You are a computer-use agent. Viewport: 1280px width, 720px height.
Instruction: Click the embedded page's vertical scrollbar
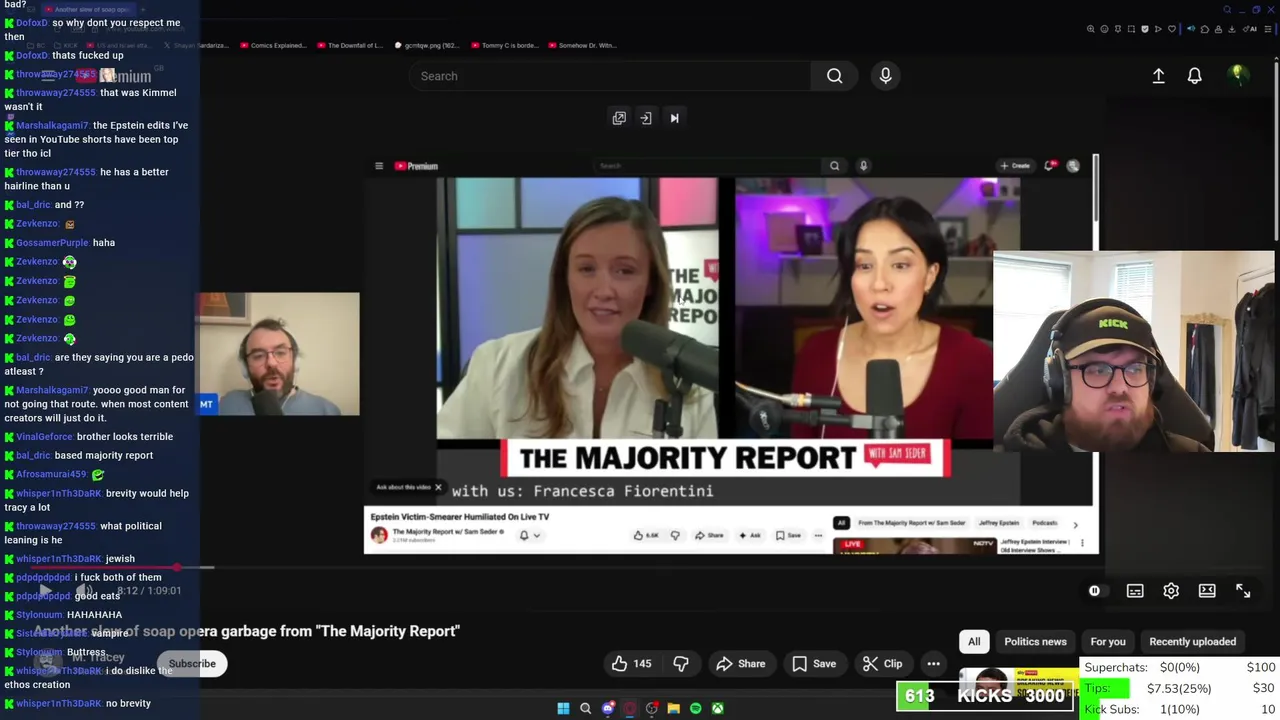[x=1096, y=188]
